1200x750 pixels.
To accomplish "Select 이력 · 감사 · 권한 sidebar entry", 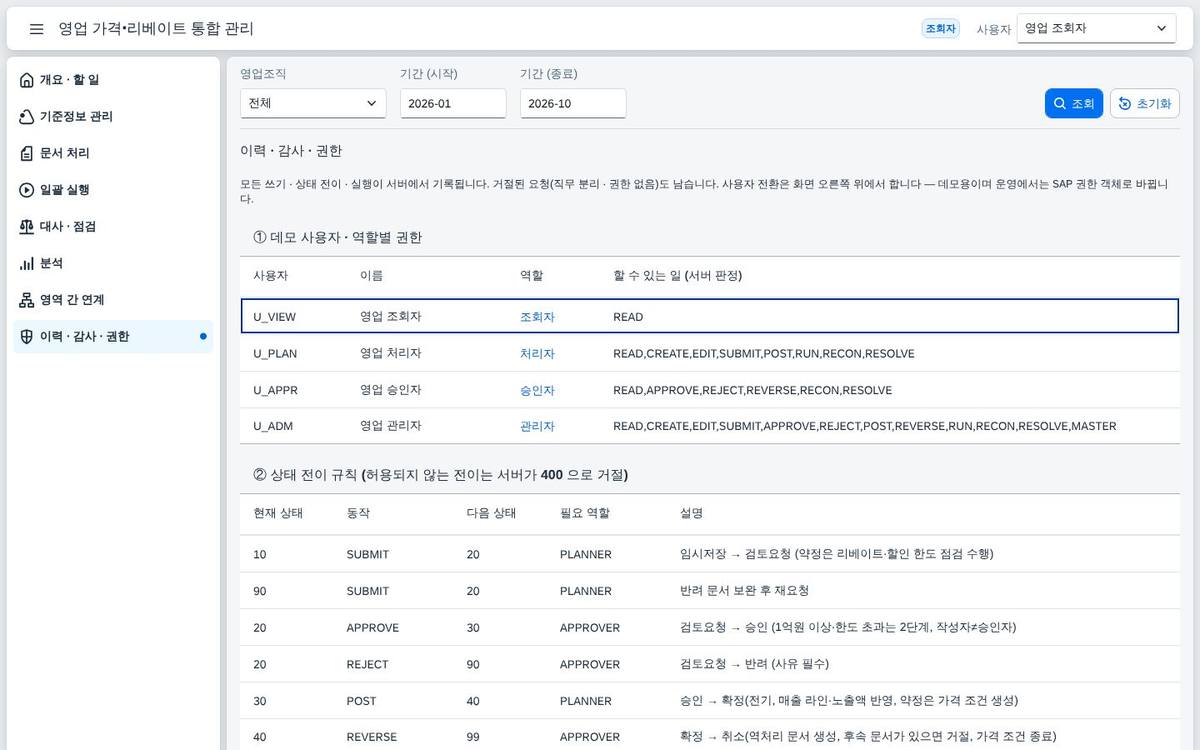I will pos(113,337).
